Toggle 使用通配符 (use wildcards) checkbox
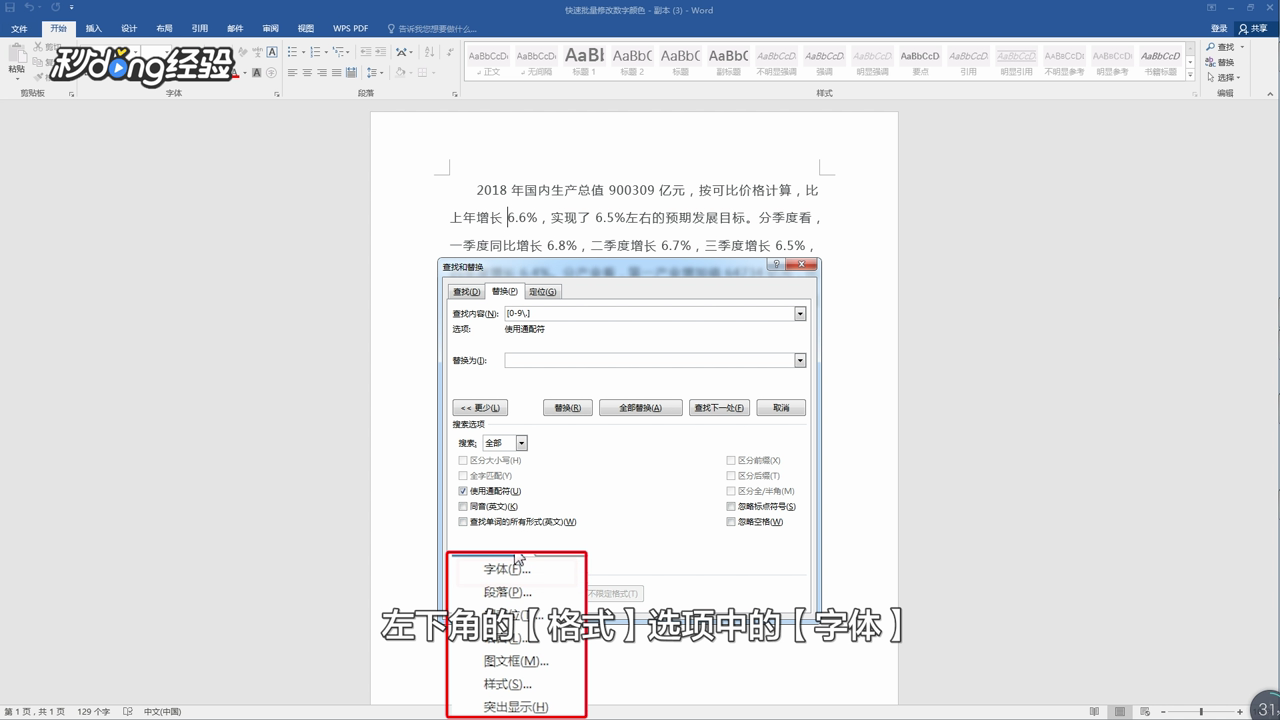The width and height of the screenshot is (1280, 720). [463, 491]
